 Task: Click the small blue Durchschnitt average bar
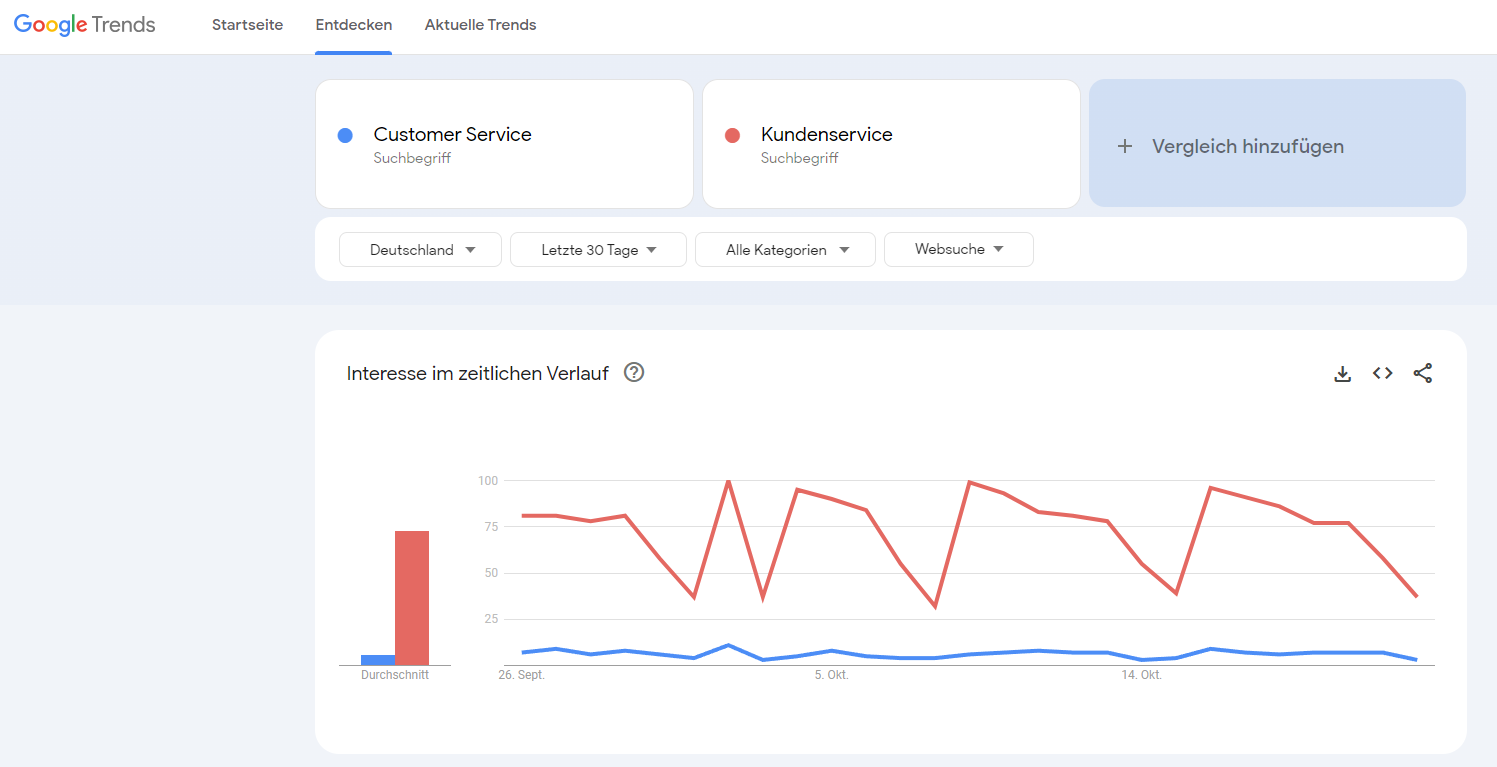coord(378,660)
